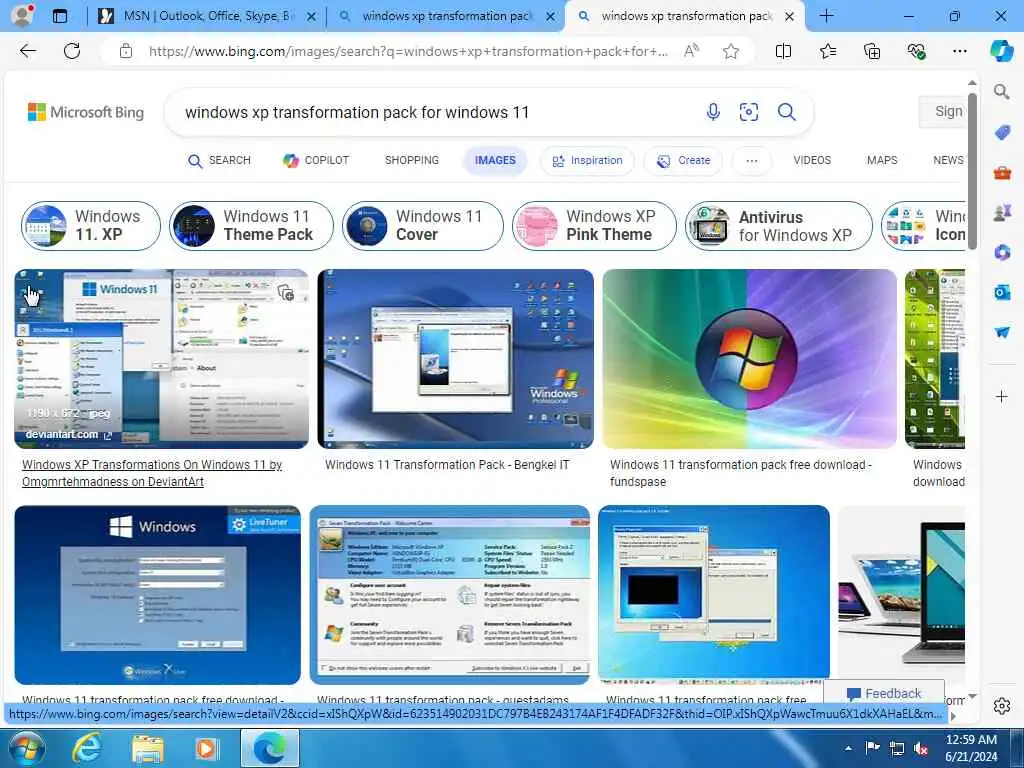Viewport: 1024px width, 768px height.
Task: Click the Edge profile avatar icon
Action: [22, 16]
